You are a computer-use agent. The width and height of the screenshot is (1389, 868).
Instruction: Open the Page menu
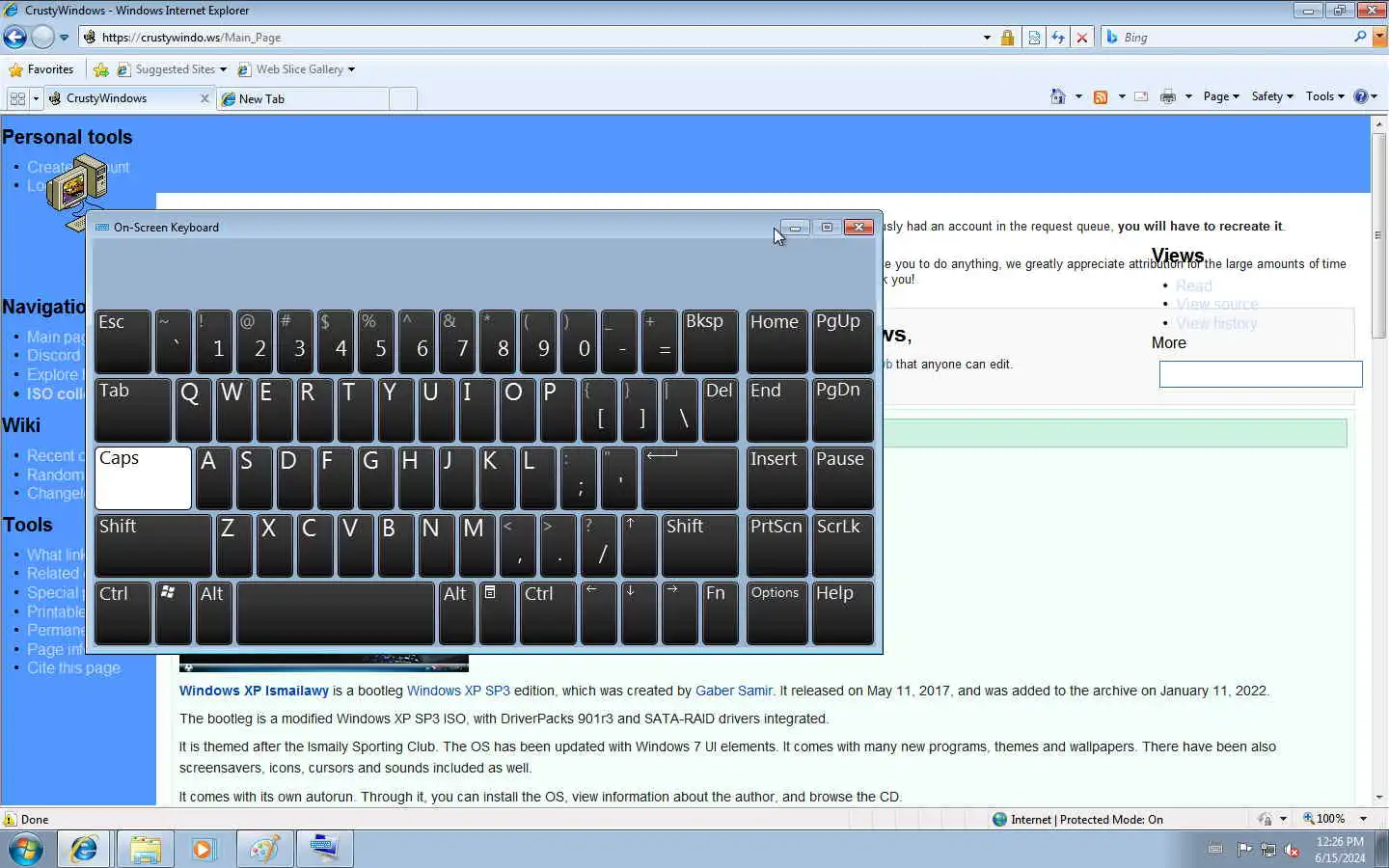click(1221, 96)
